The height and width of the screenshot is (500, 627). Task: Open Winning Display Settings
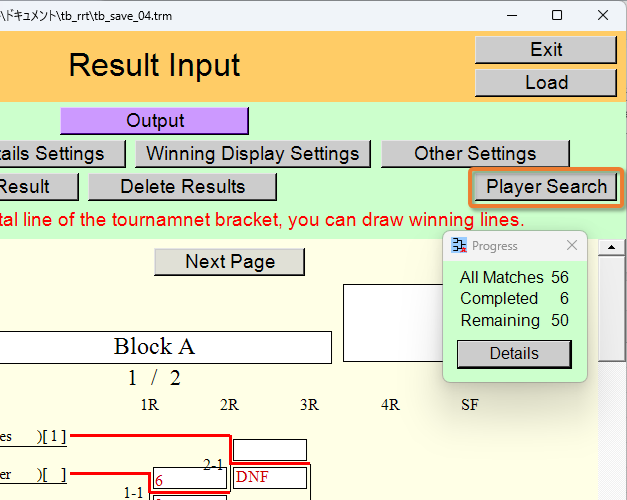[253, 154]
